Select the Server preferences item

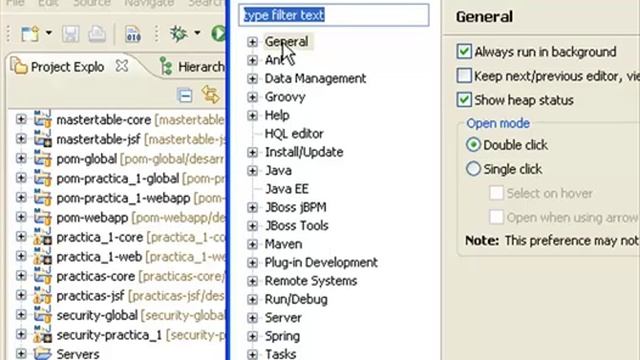283,318
